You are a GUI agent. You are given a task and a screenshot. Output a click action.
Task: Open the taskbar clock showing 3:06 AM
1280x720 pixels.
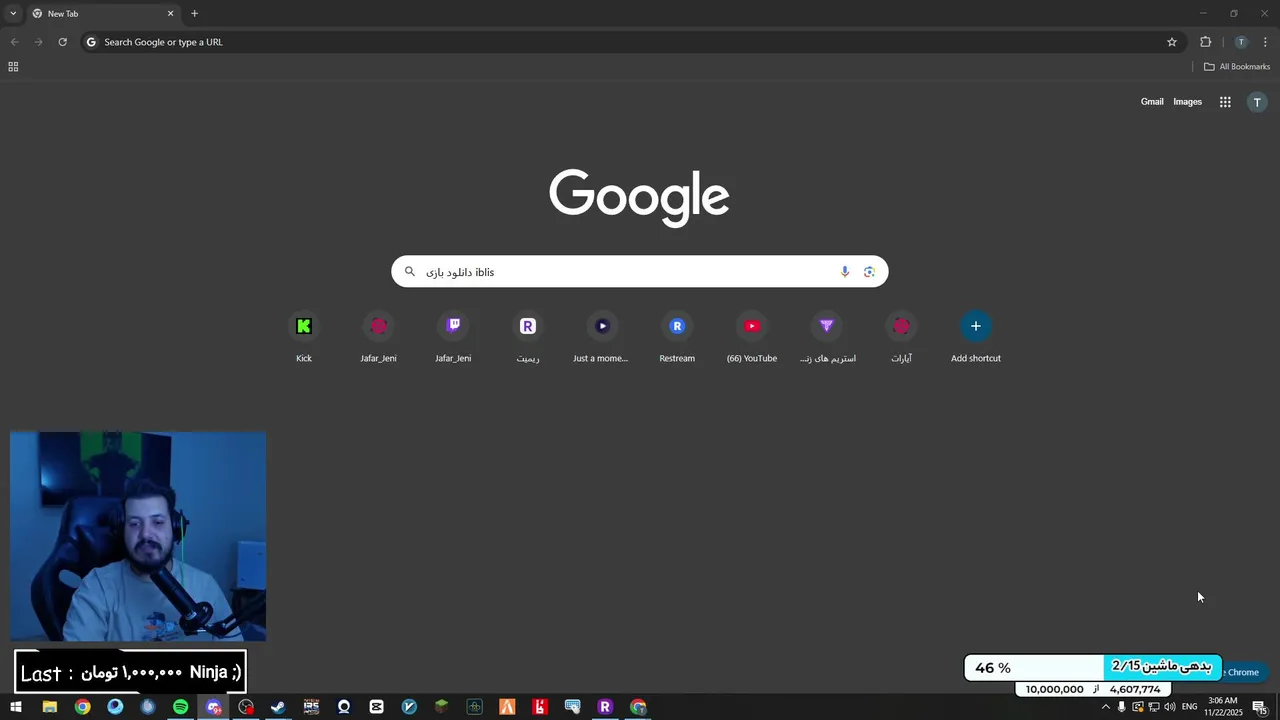click(x=1223, y=707)
